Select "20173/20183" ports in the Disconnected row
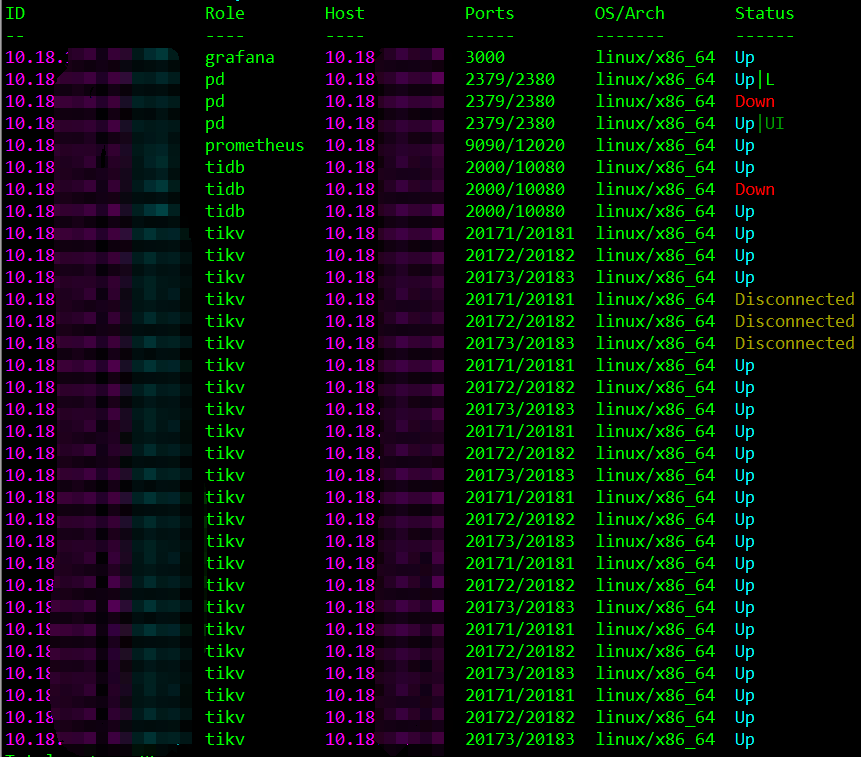The image size is (861, 757). pos(519,343)
